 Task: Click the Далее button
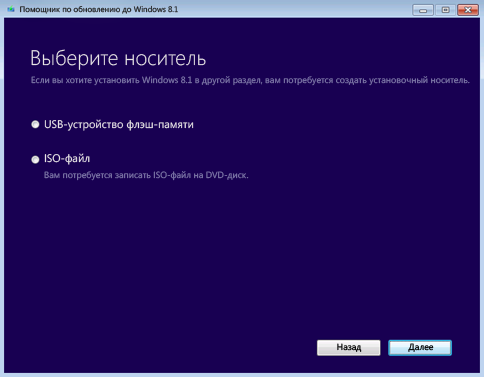[420, 348]
